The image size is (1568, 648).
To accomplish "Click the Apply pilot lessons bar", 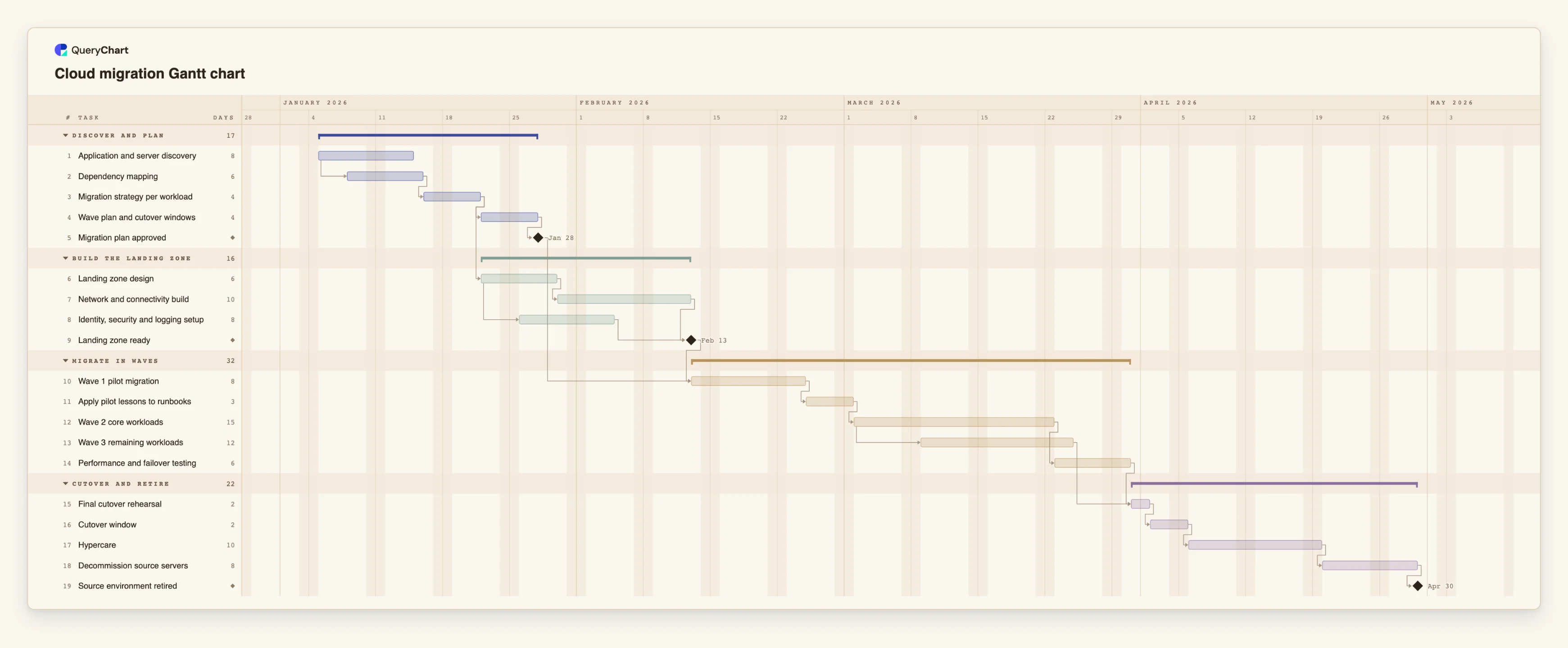I will (x=829, y=402).
